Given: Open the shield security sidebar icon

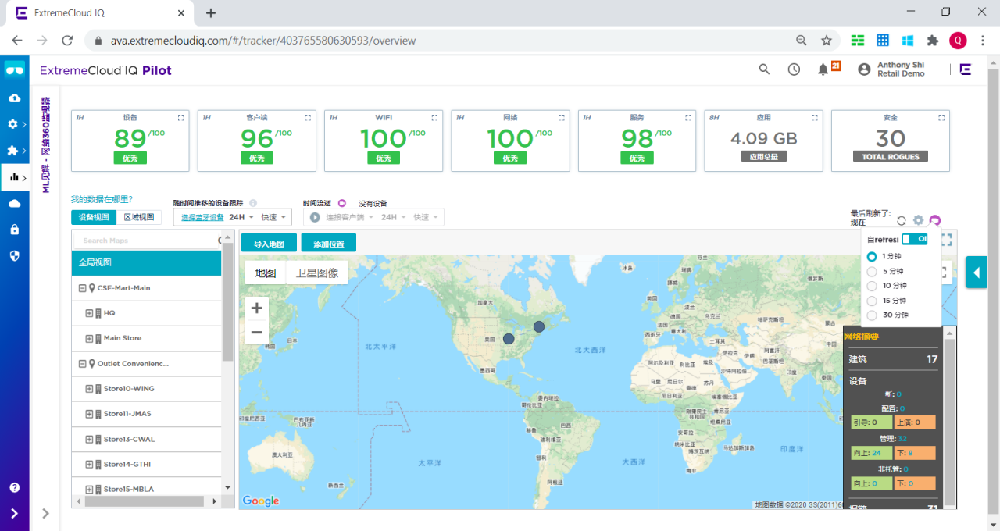Looking at the screenshot, I should pyautogui.click(x=14, y=256).
